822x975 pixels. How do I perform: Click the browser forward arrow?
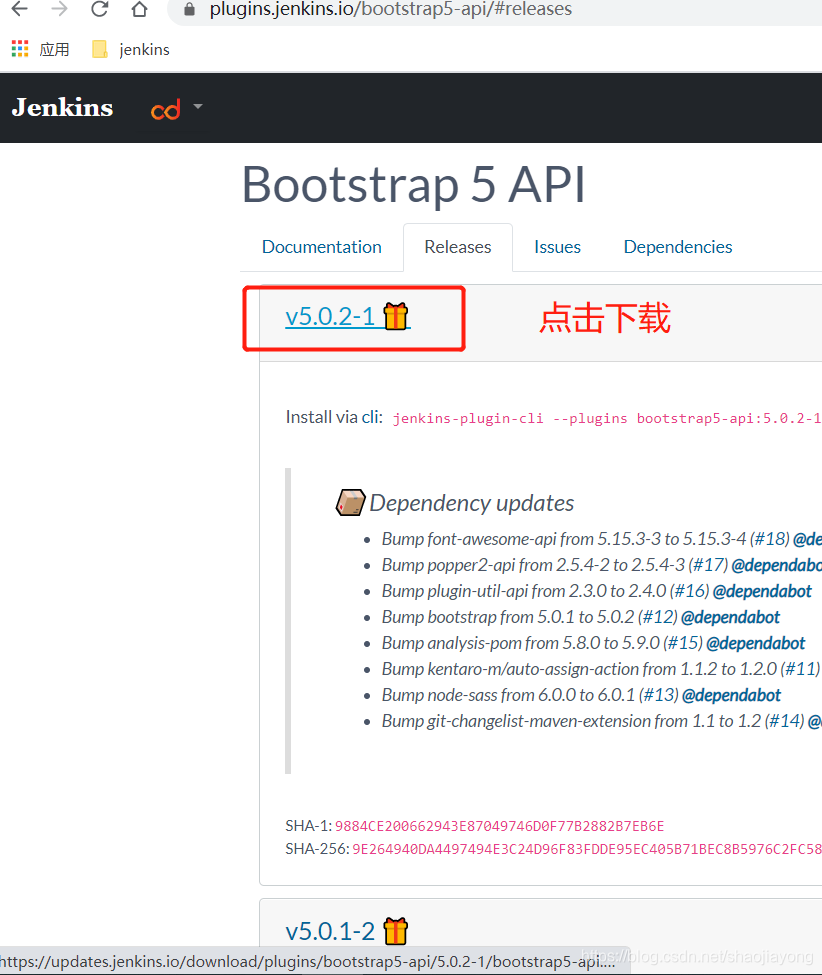point(60,9)
